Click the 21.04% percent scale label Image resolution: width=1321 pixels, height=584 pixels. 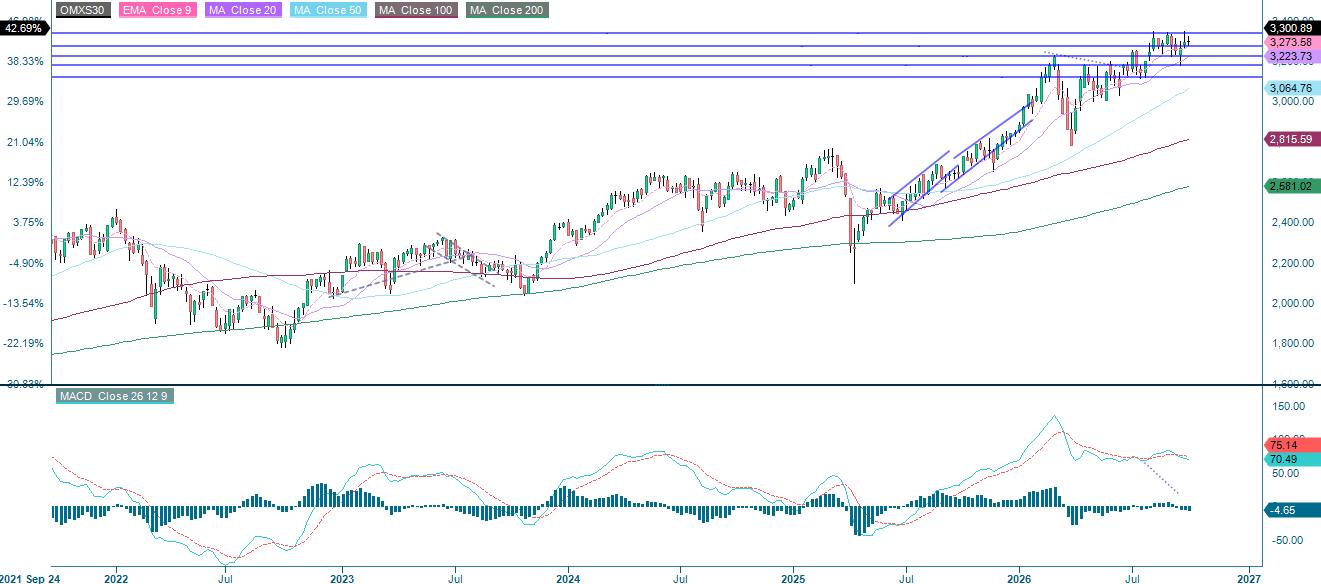[25, 142]
